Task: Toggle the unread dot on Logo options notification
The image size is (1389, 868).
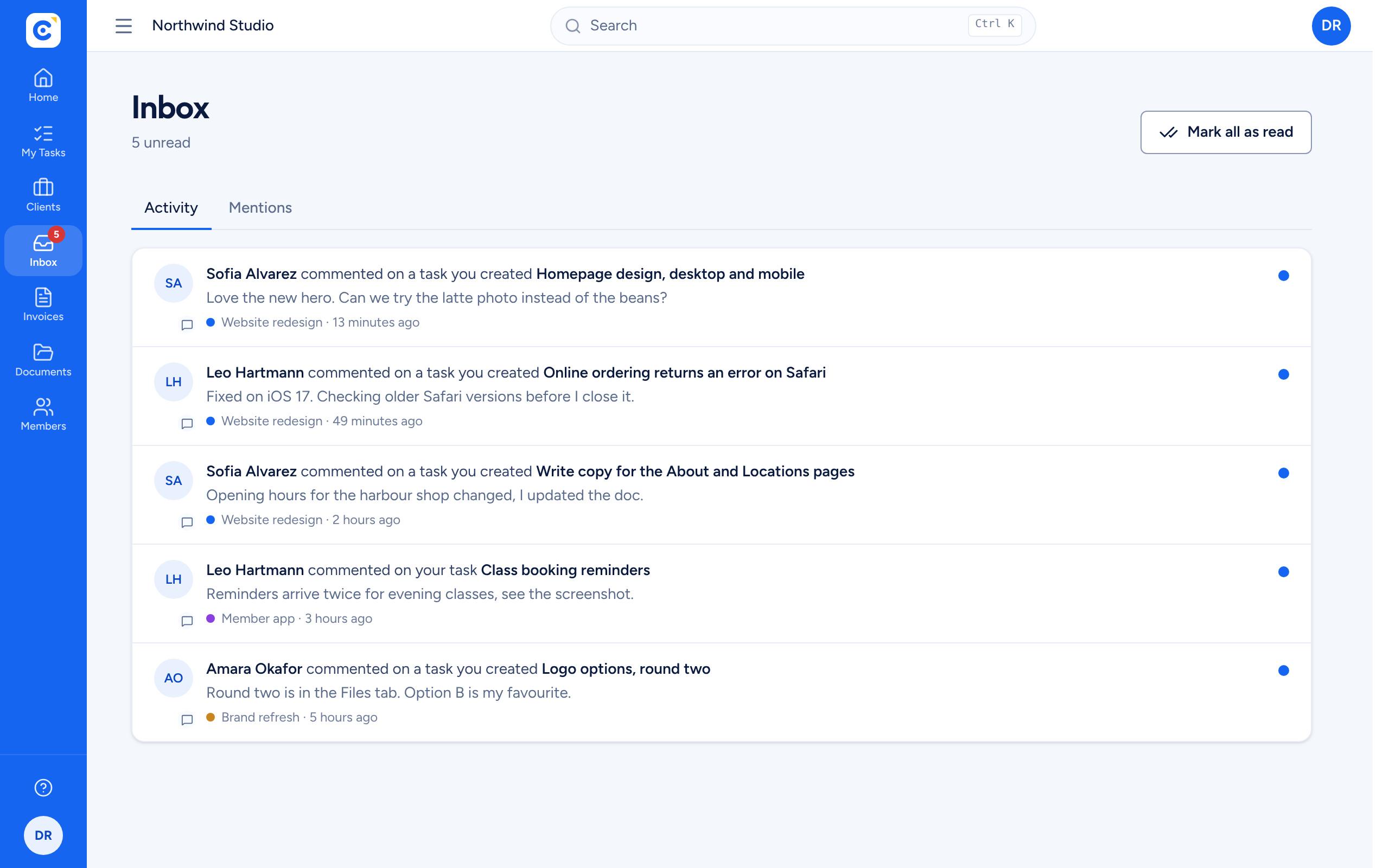Action: tap(1283, 671)
